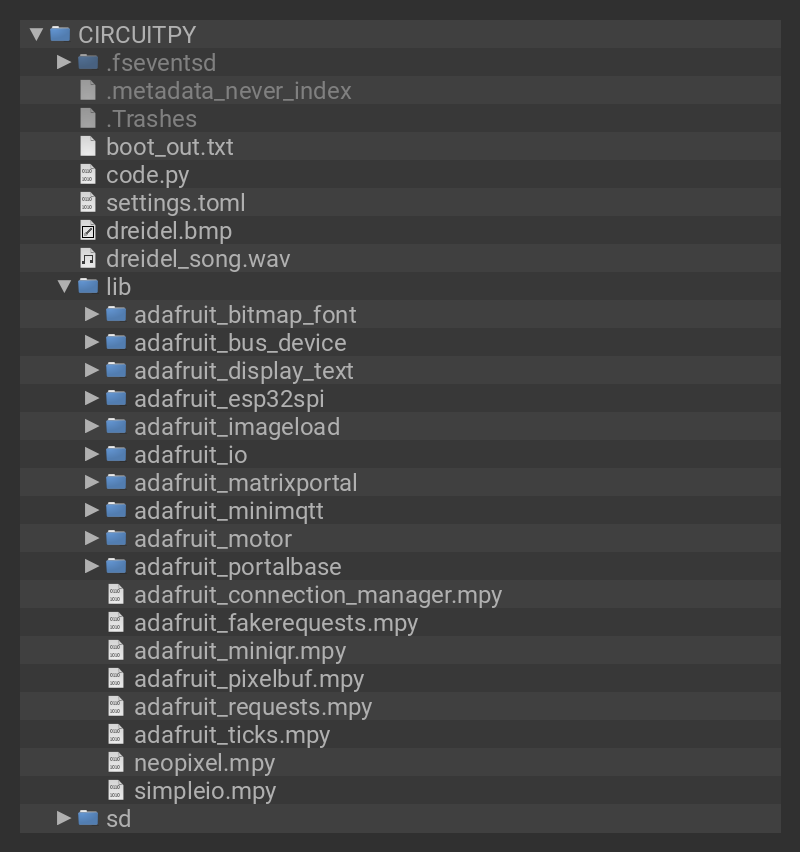The image size is (800, 852).
Task: Select the .Trashes entry
Action: (x=151, y=119)
